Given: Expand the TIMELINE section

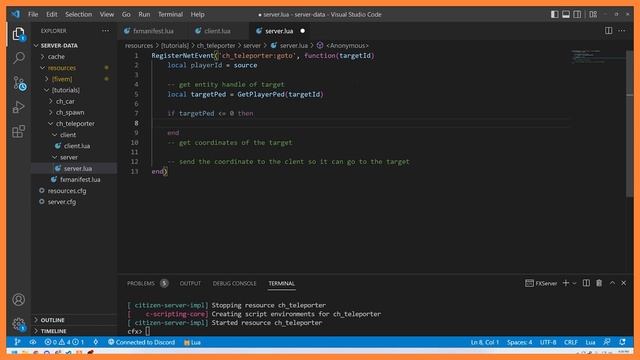Looking at the screenshot, I should (74, 331).
